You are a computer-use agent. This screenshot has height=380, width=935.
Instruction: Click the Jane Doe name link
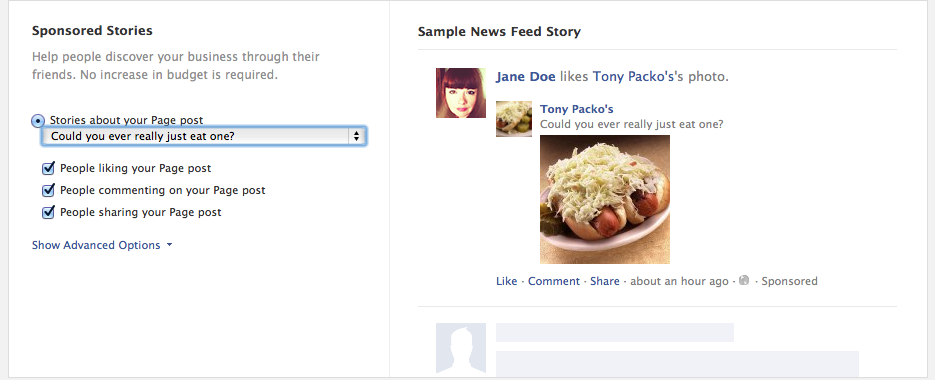[525, 76]
